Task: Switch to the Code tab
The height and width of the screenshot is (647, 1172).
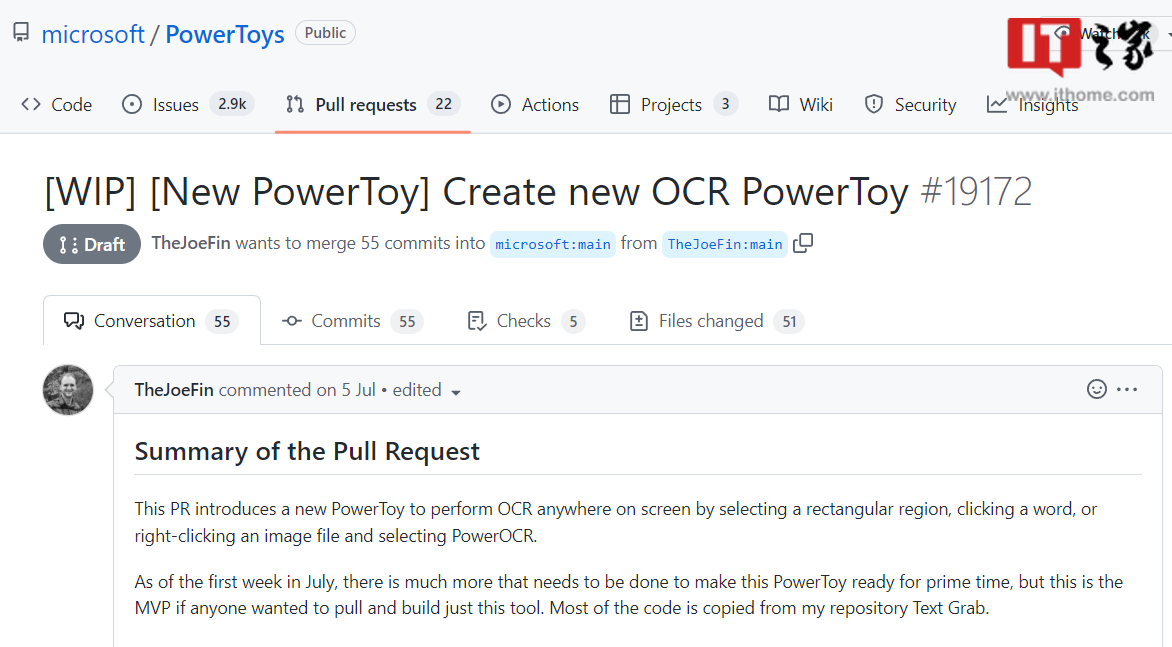Action: (x=57, y=105)
